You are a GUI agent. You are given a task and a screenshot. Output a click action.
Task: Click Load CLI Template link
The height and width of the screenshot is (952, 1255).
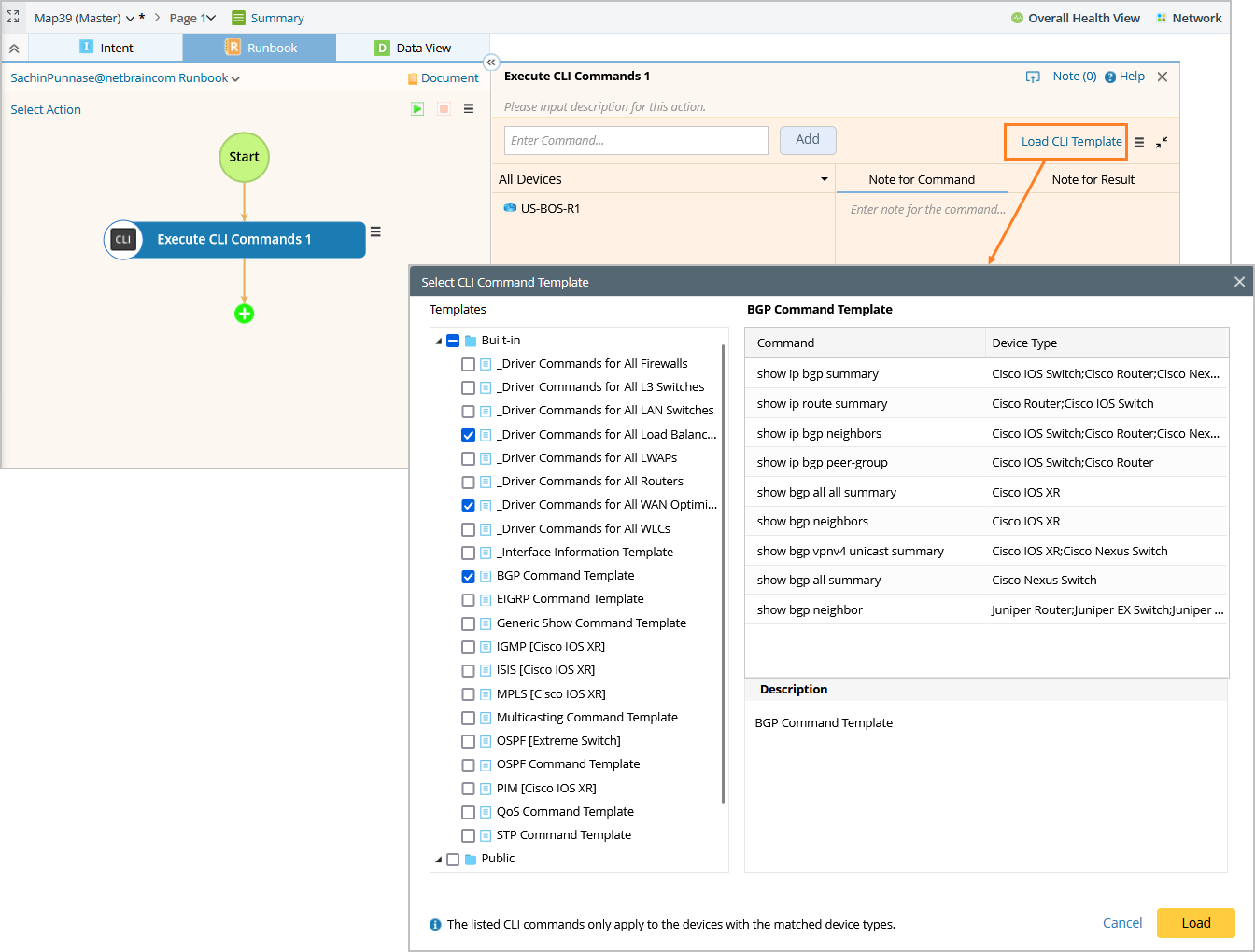click(x=1072, y=142)
